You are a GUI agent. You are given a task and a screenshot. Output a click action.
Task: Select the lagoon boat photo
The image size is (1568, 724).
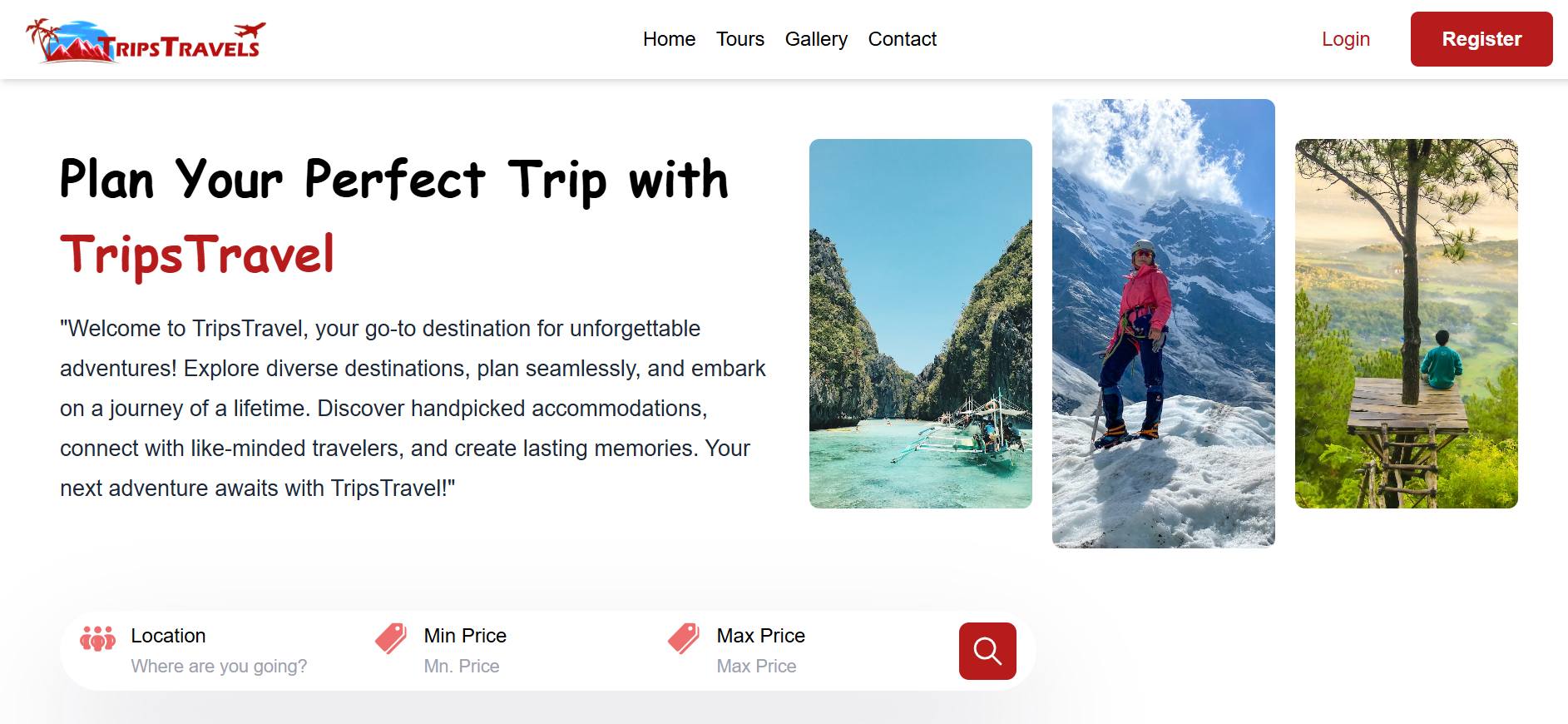coord(920,323)
